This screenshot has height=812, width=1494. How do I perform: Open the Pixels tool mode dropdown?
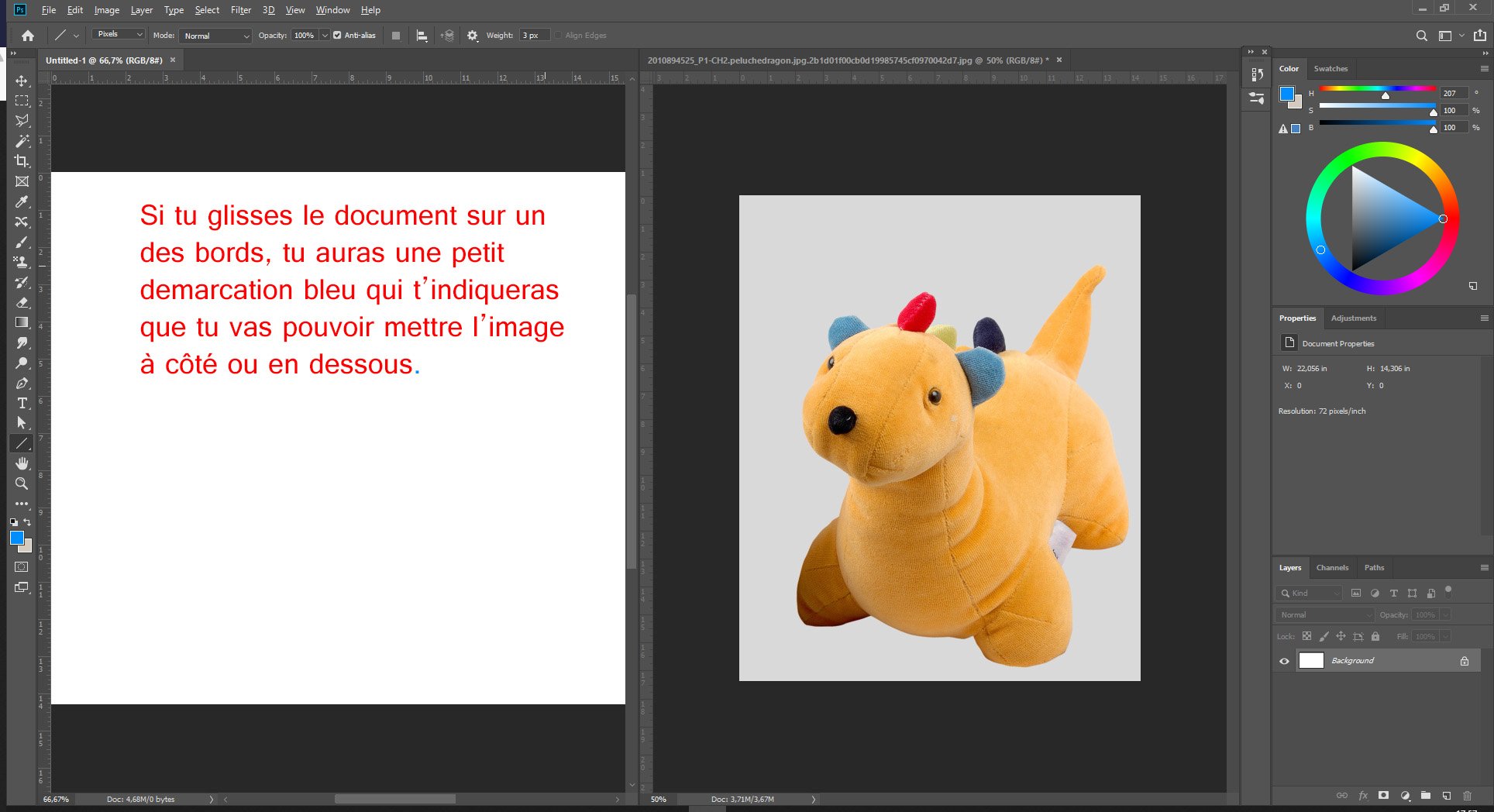click(118, 34)
